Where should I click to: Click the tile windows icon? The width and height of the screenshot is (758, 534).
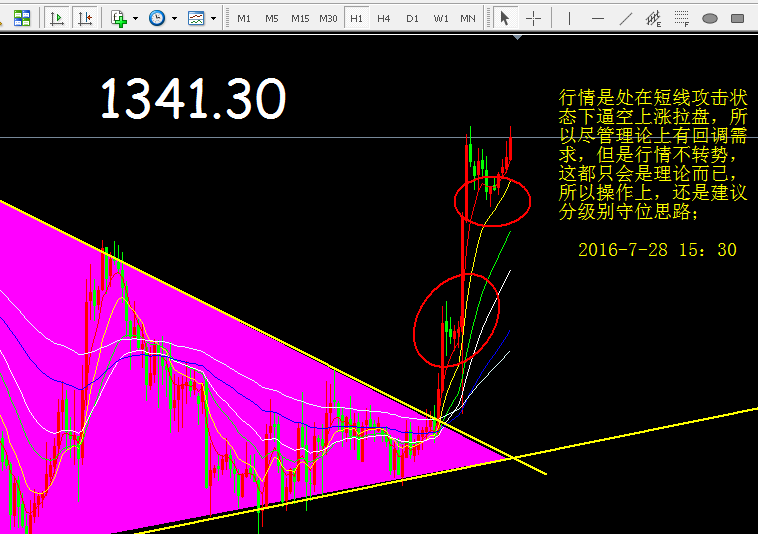tap(22, 18)
